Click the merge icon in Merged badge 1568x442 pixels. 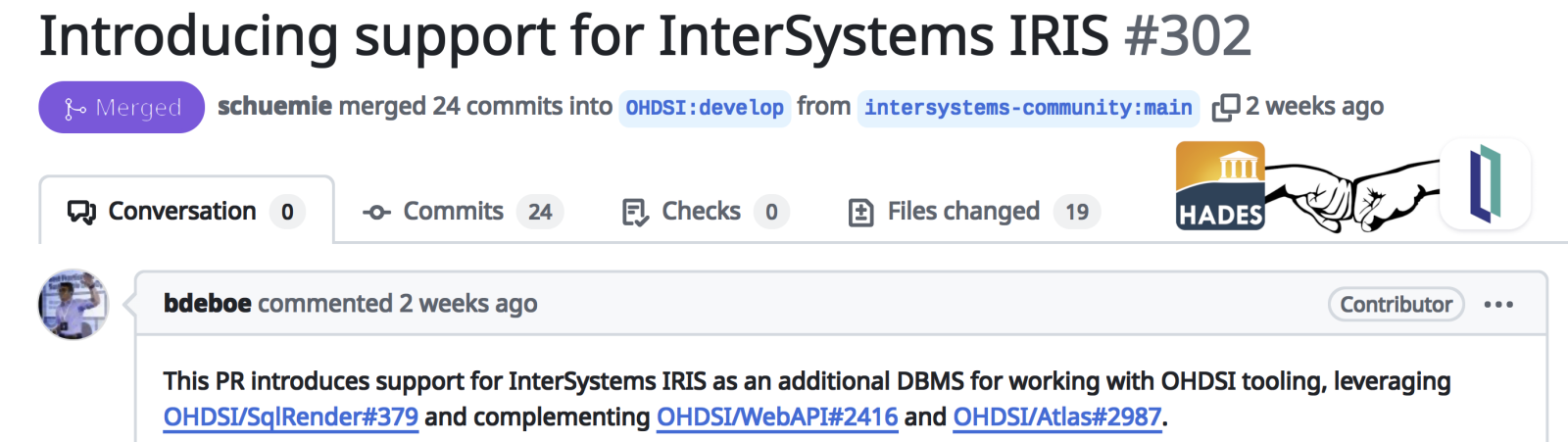click(74, 109)
